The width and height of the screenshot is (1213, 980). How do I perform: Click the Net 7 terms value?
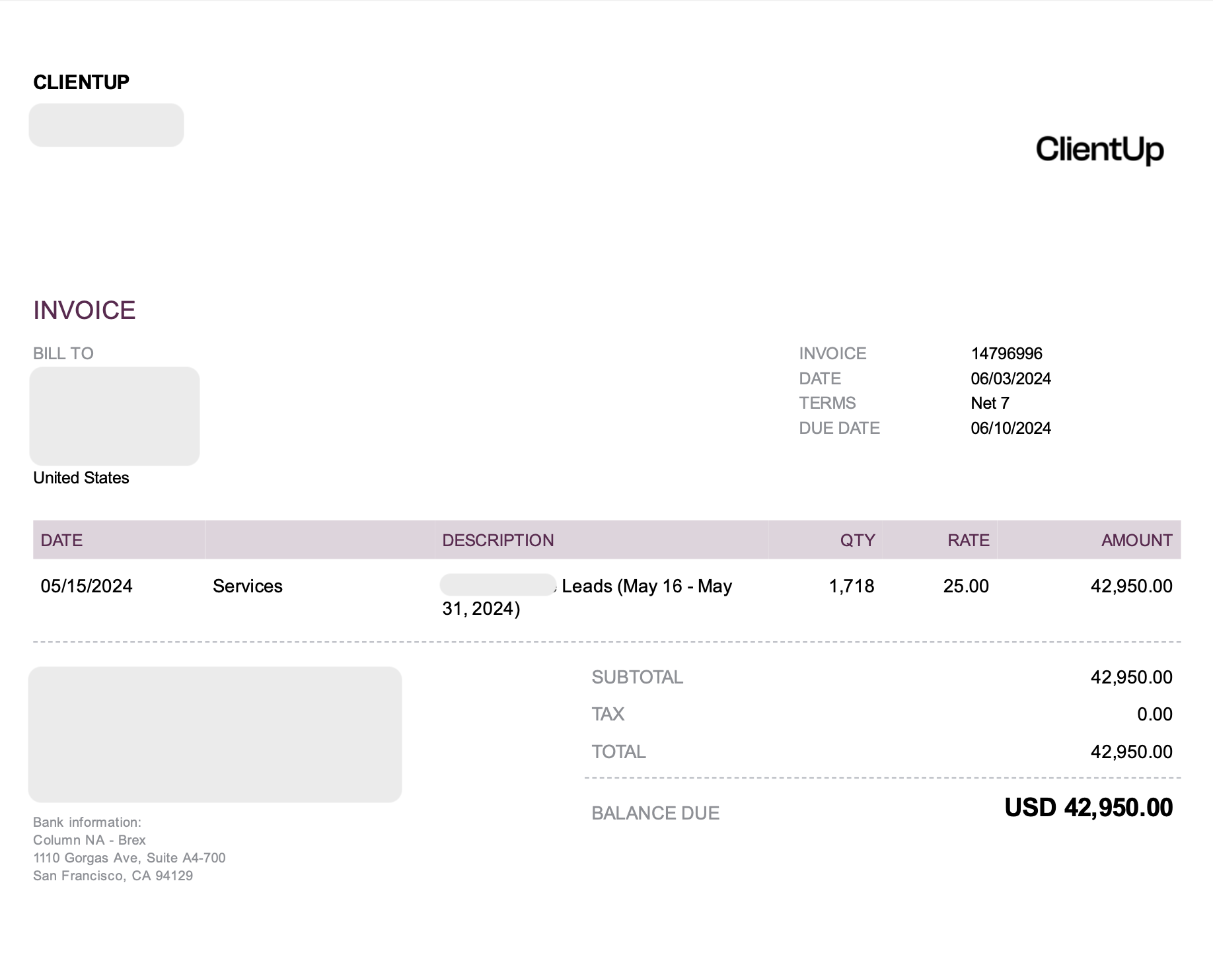coord(990,403)
